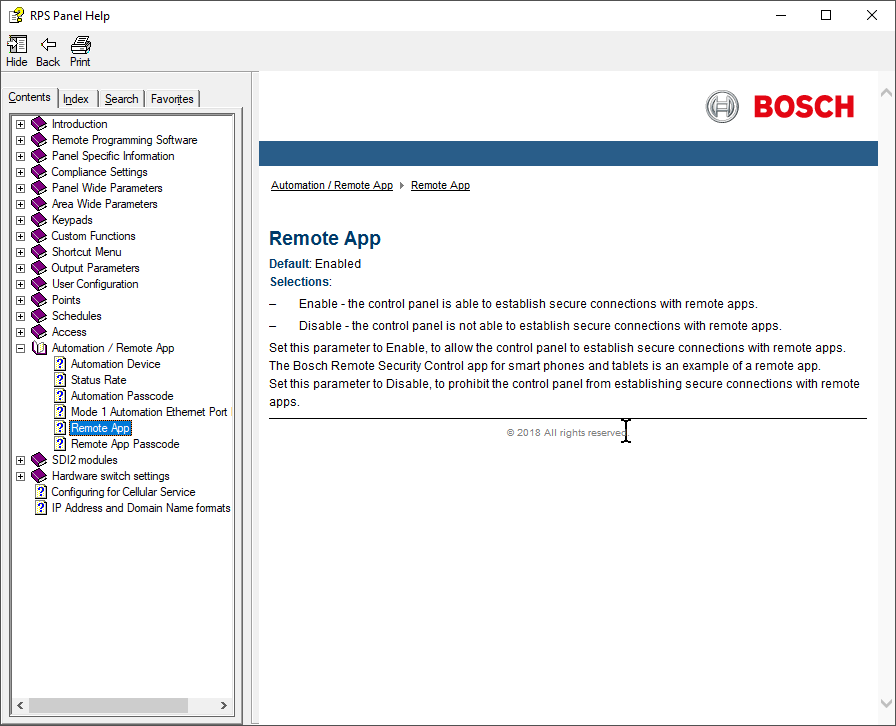Click the Configuring for Cellular Service page icon

tap(41, 492)
